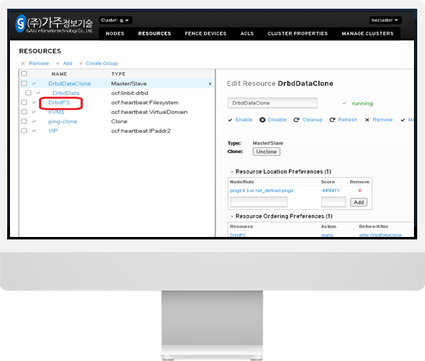Image resolution: width=425 pixels, height=361 pixels.
Task: Click the Remove link above the resource list
Action: click(39, 63)
